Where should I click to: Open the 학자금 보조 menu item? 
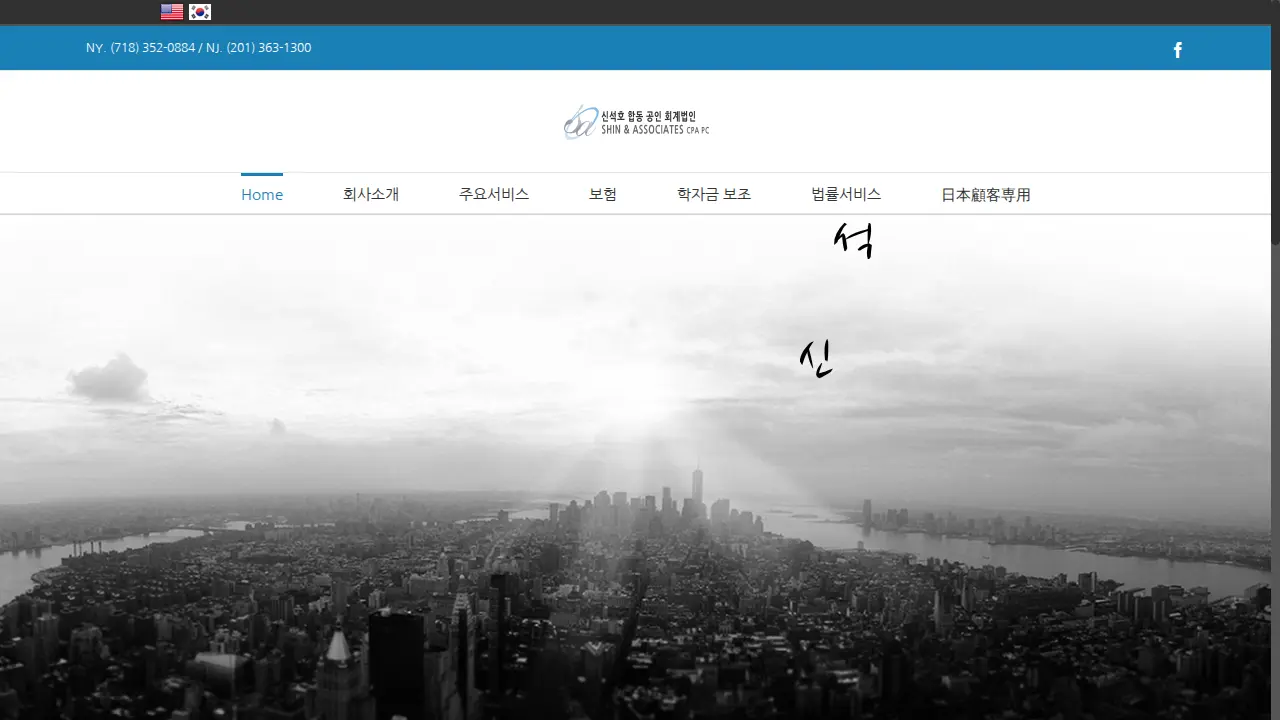714,195
